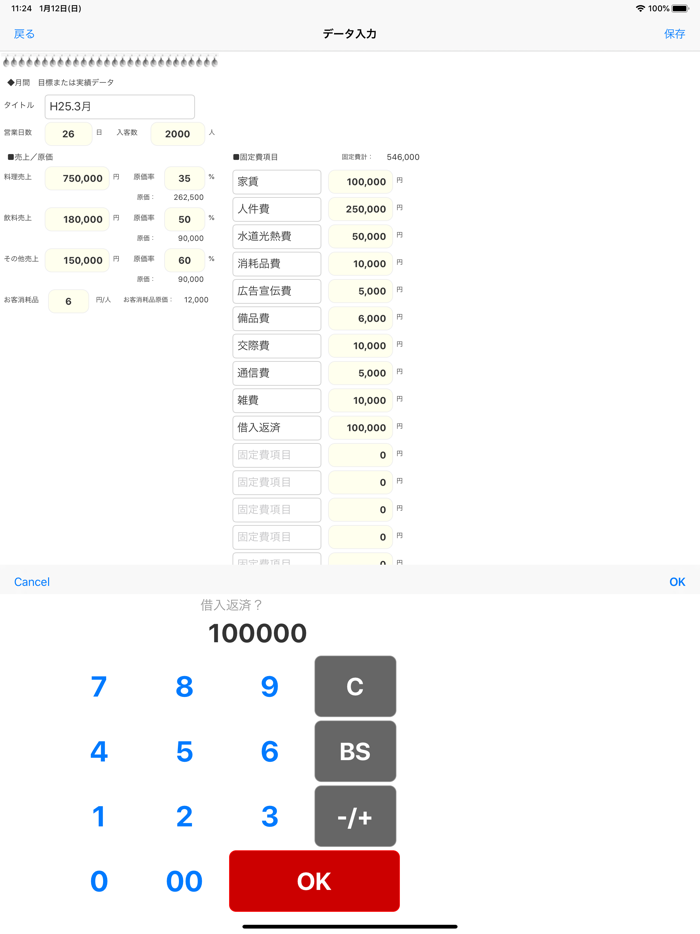The height and width of the screenshot is (934, 700).
Task: Select 人件費 amount 250,000
Action: click(360, 209)
